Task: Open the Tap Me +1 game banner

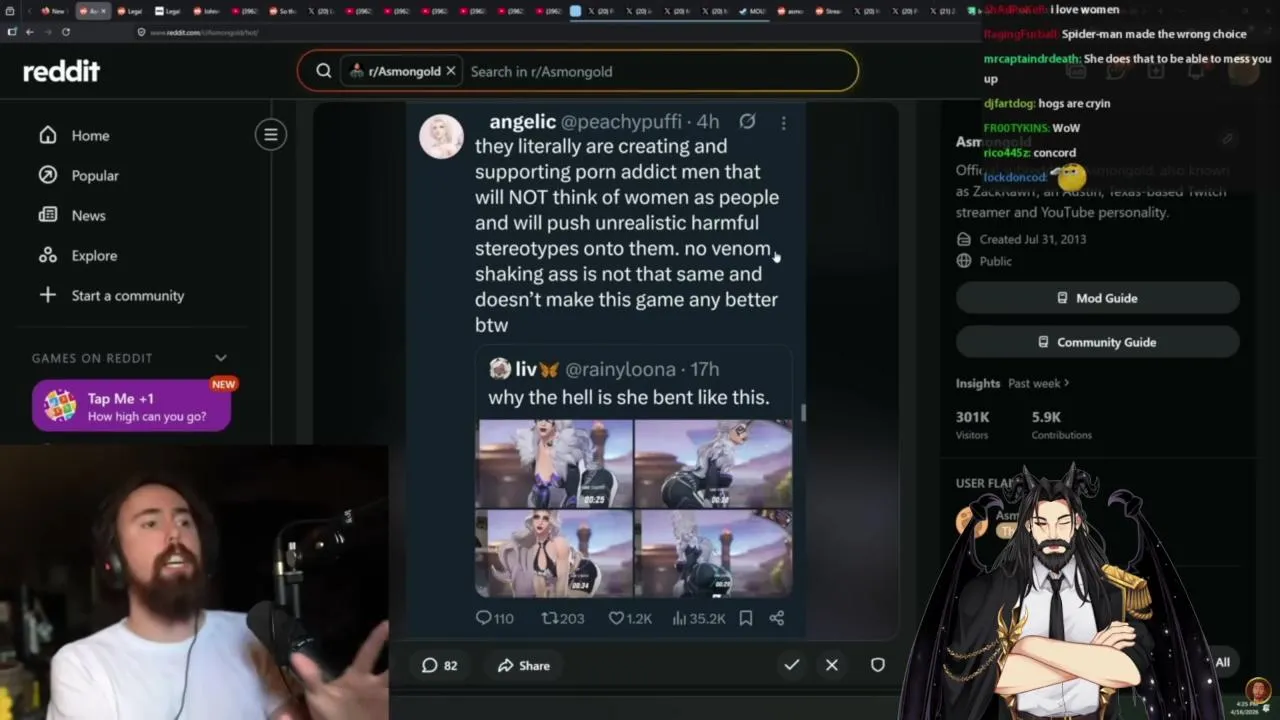Action: [131, 406]
